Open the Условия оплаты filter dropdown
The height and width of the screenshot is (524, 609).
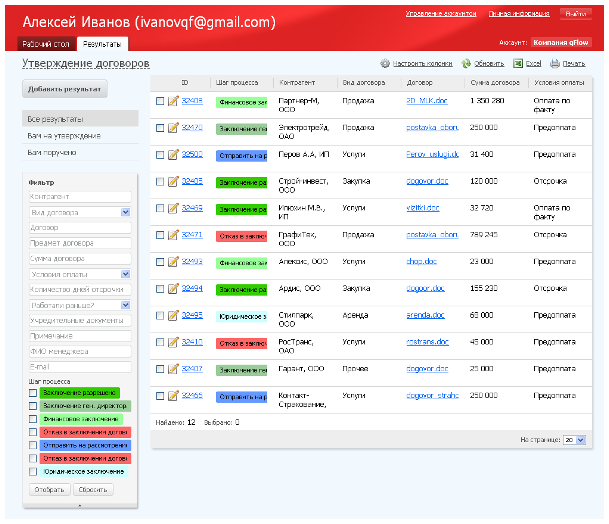coord(125,274)
